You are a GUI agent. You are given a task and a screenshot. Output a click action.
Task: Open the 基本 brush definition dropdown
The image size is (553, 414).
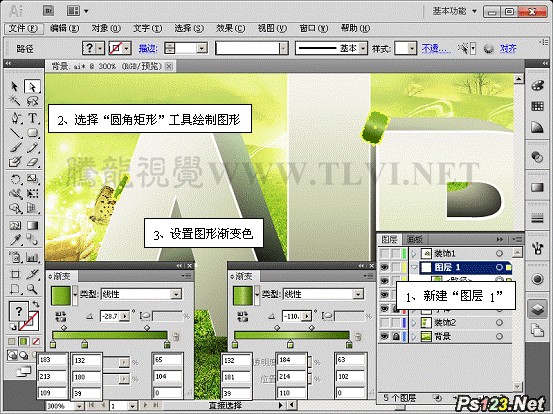click(x=363, y=48)
